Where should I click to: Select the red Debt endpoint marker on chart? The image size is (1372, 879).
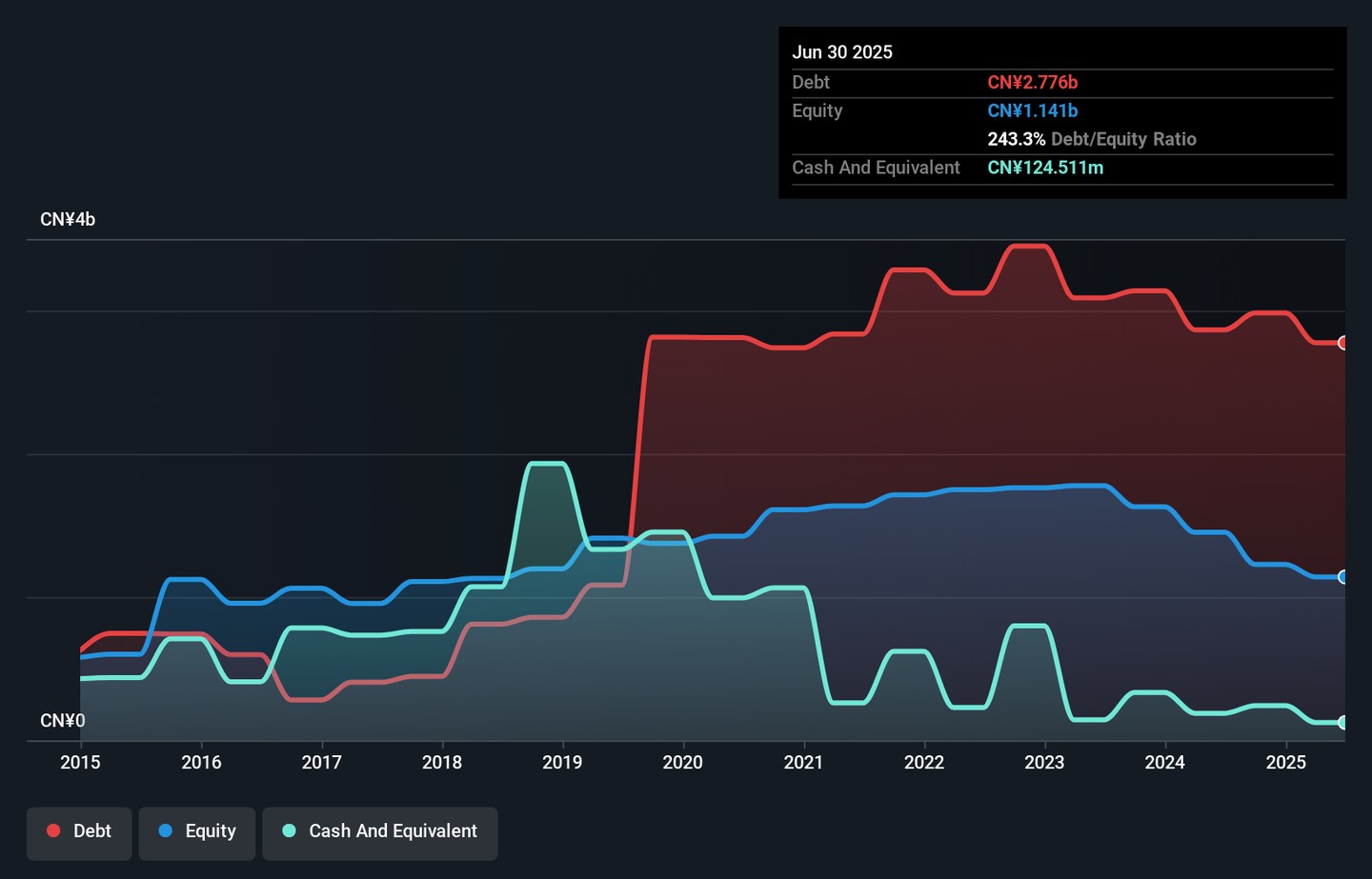(1342, 343)
